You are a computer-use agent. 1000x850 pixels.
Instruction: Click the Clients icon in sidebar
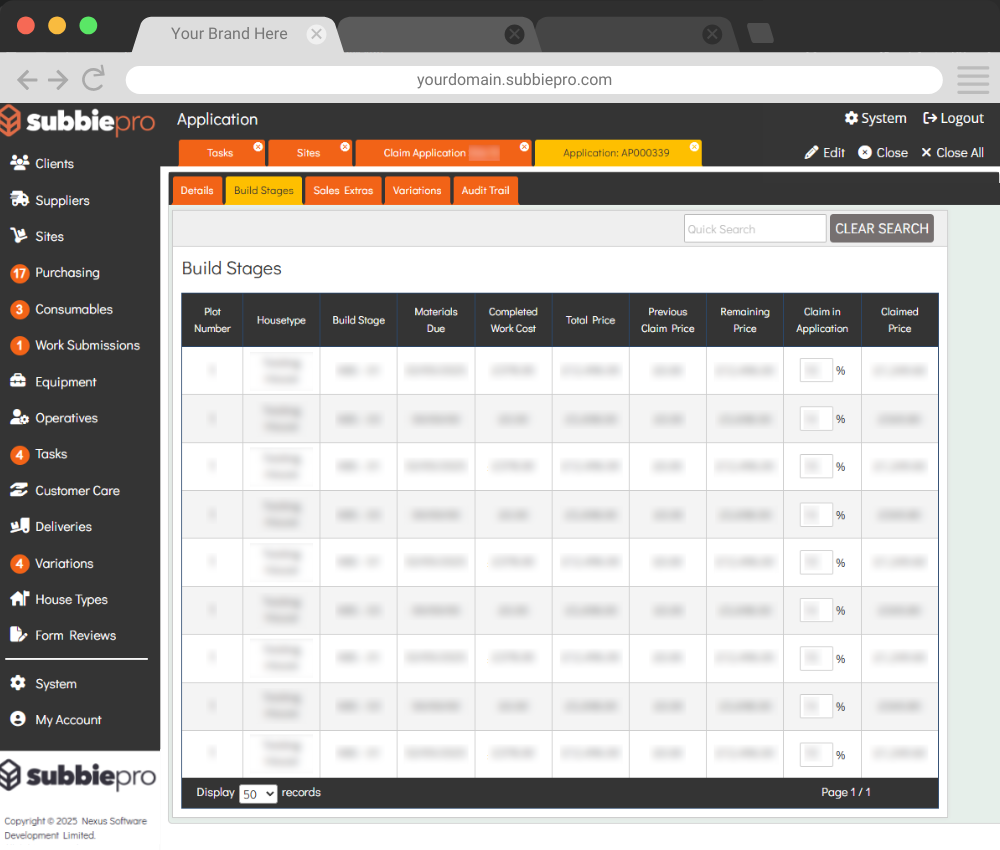pyautogui.click(x=19, y=163)
